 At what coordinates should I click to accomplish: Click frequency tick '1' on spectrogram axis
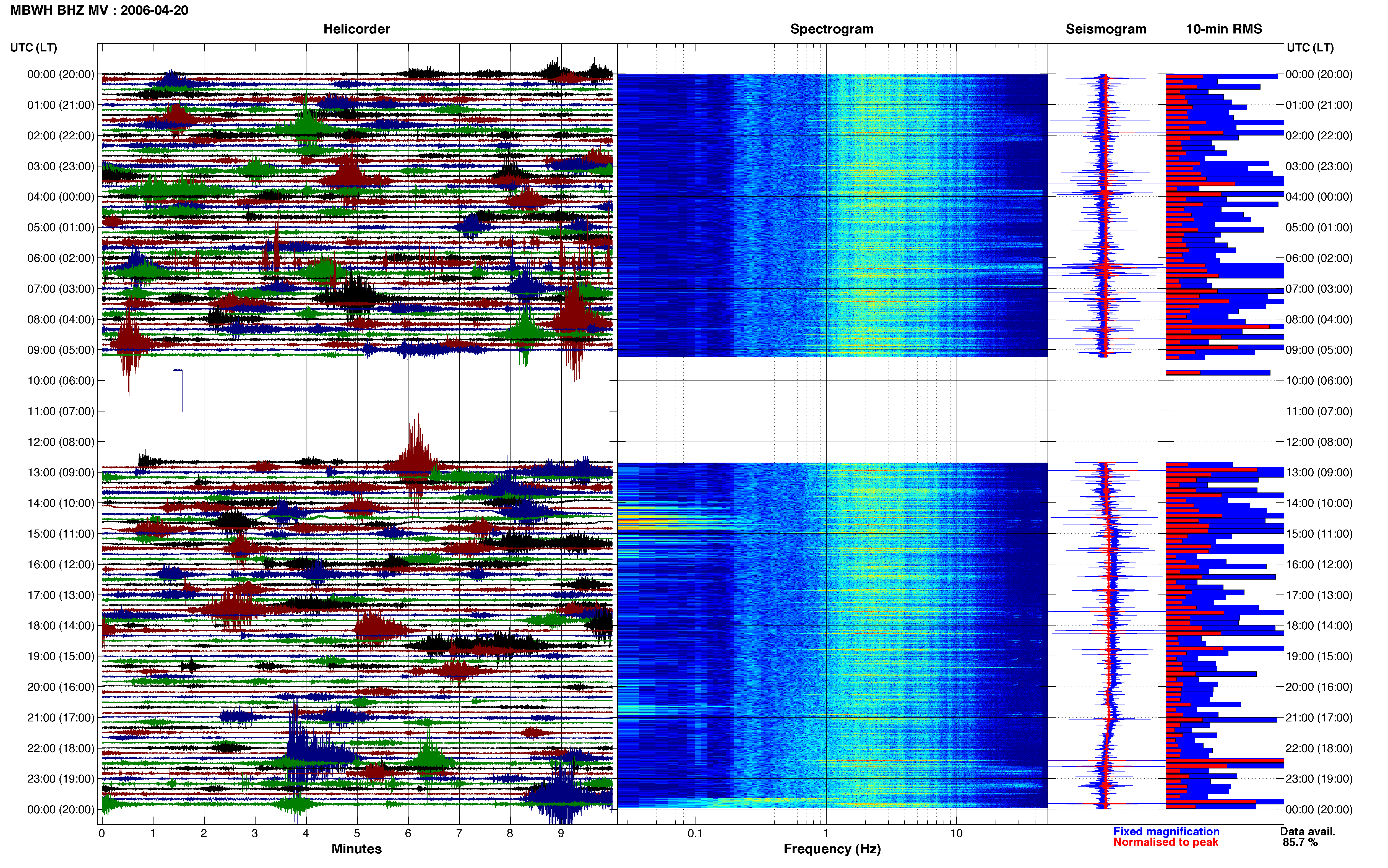[x=826, y=833]
